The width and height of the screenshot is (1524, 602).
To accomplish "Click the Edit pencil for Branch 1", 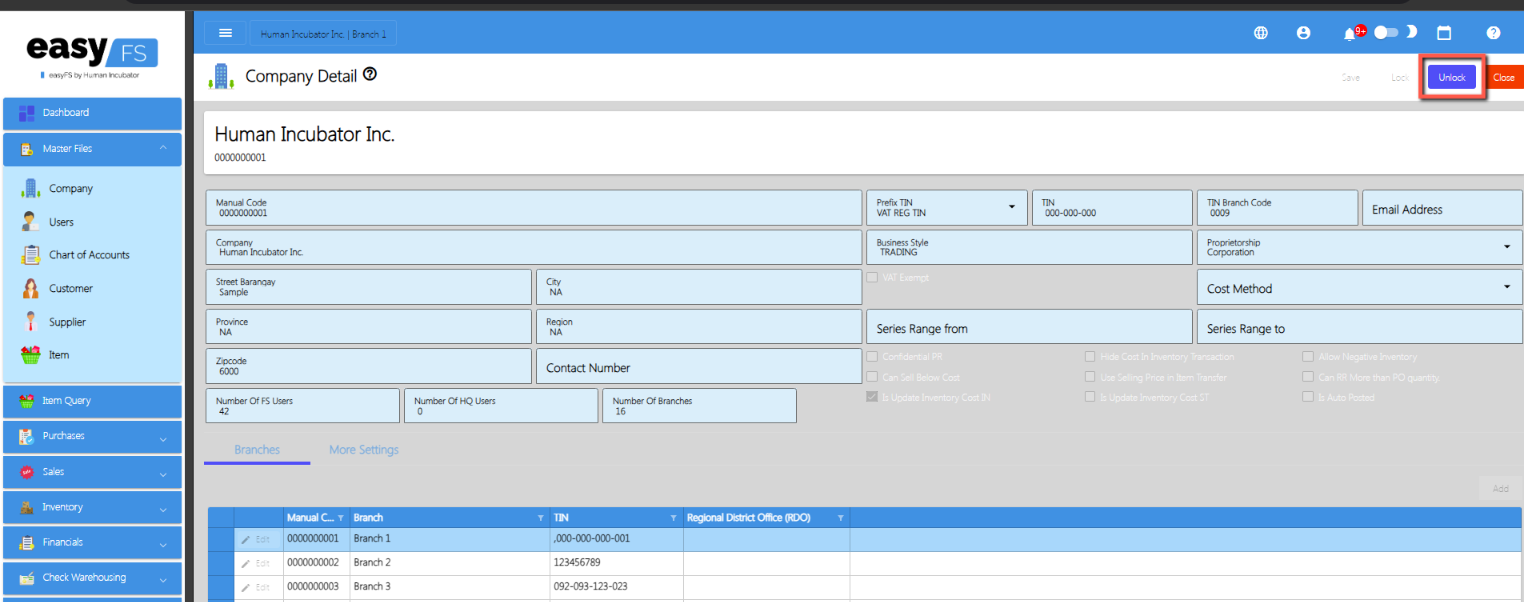I will [256, 539].
